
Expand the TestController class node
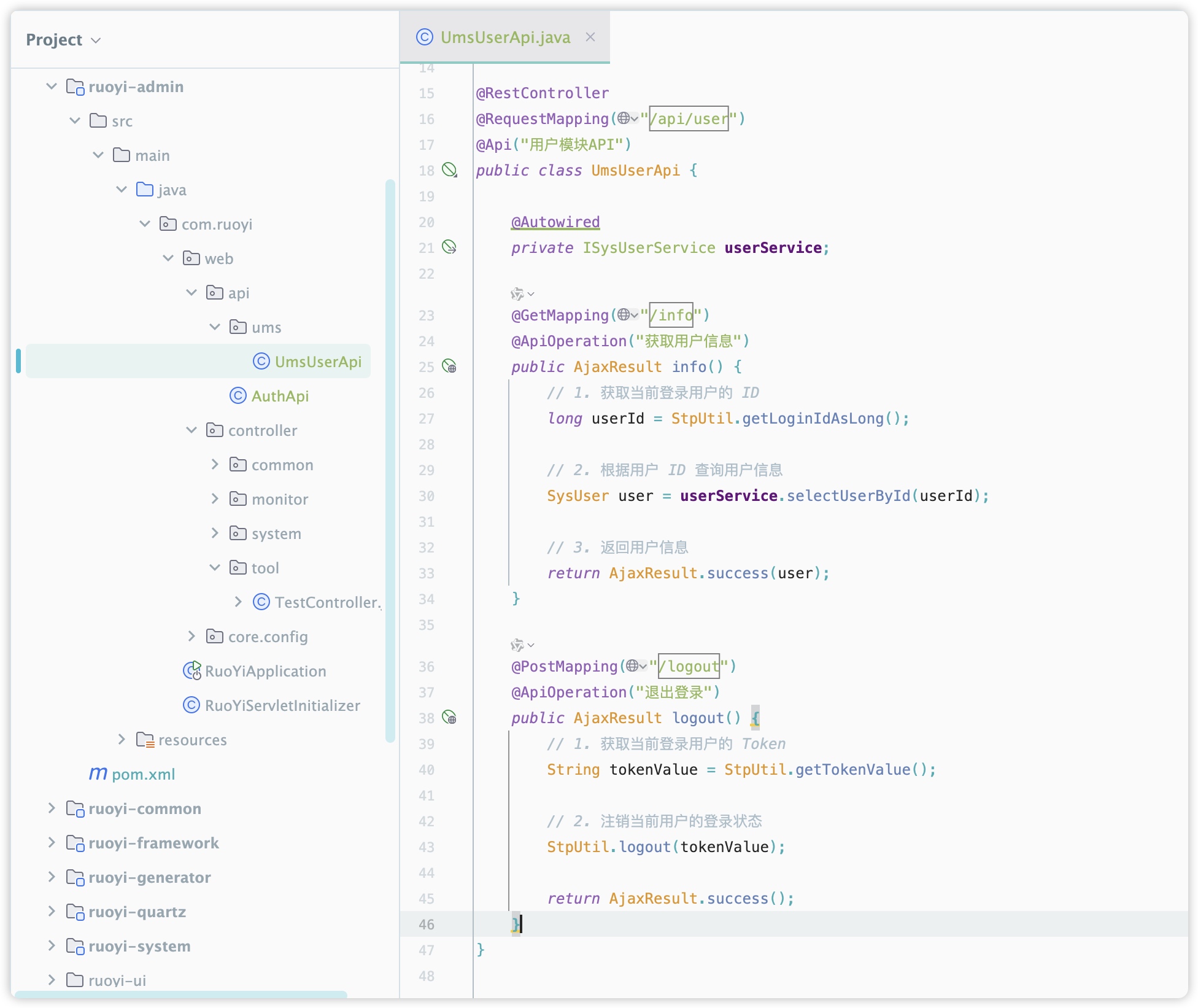click(x=238, y=602)
